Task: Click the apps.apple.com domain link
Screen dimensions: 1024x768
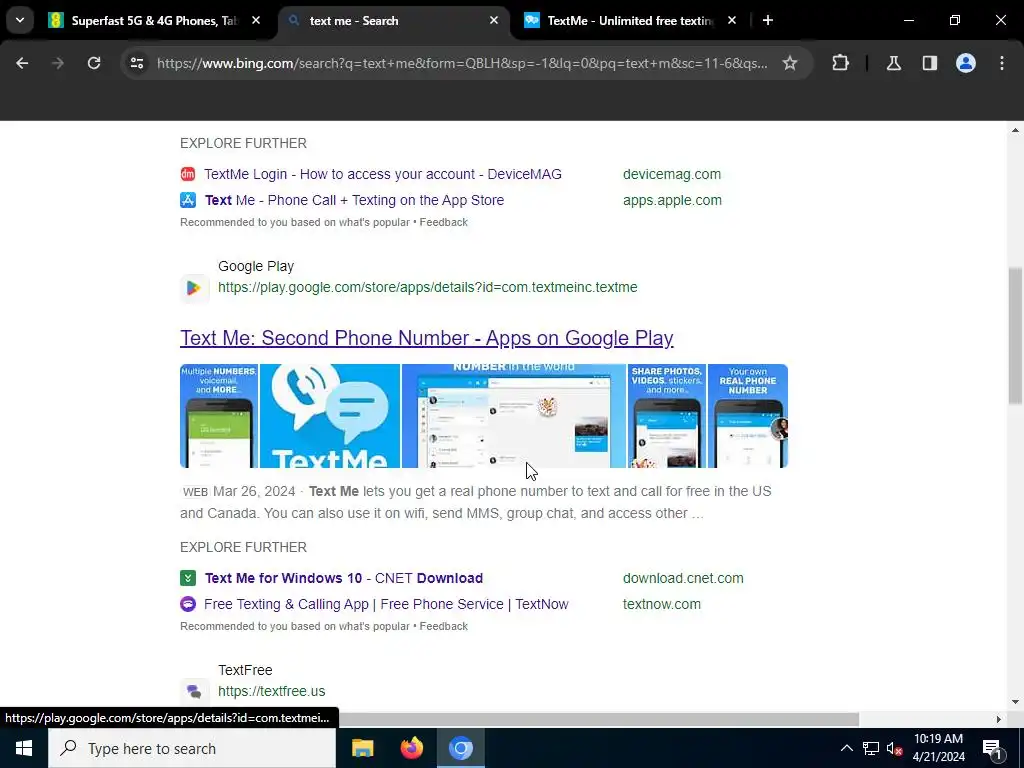Action: [672, 200]
